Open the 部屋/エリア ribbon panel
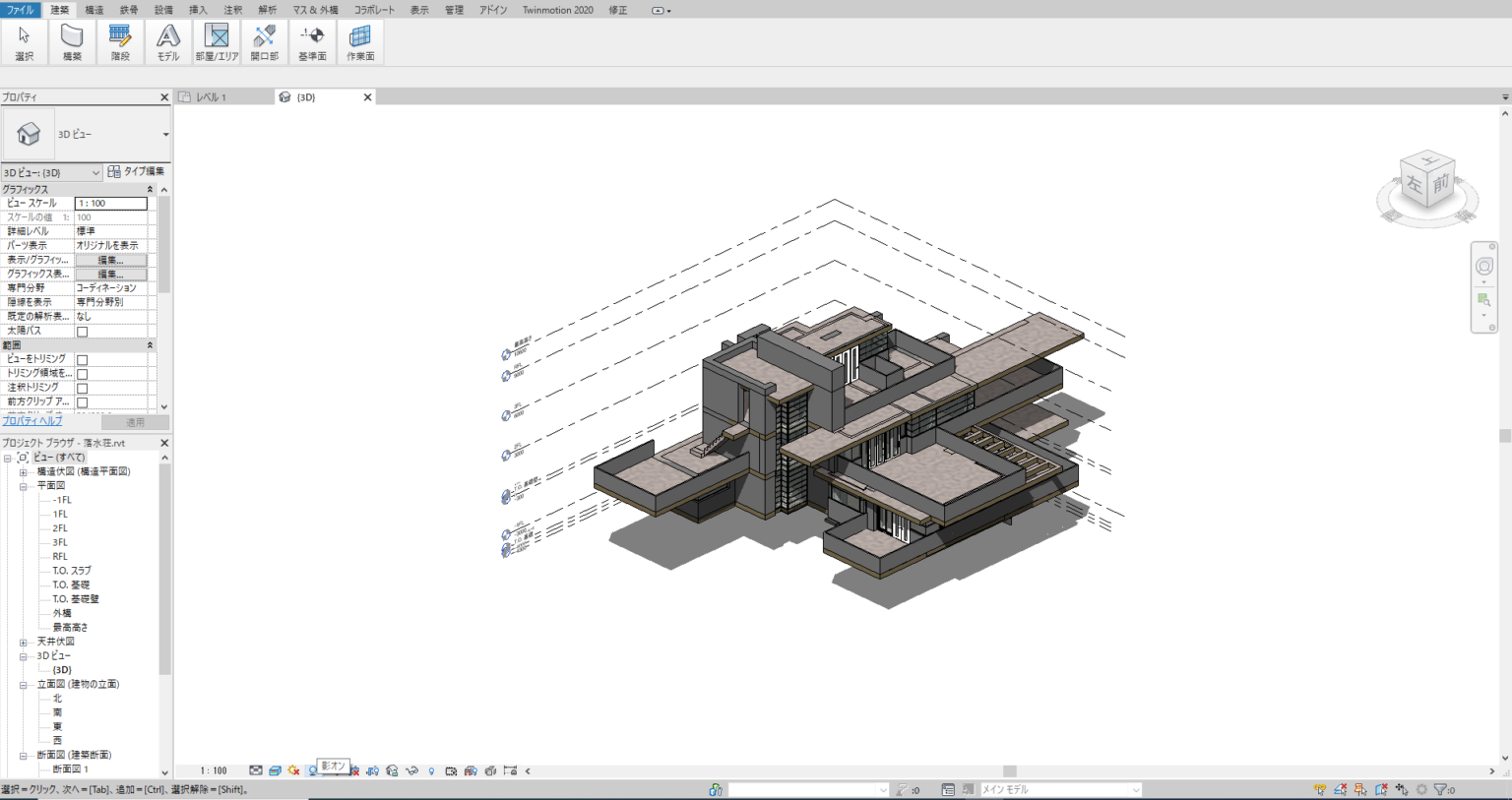 click(217, 42)
